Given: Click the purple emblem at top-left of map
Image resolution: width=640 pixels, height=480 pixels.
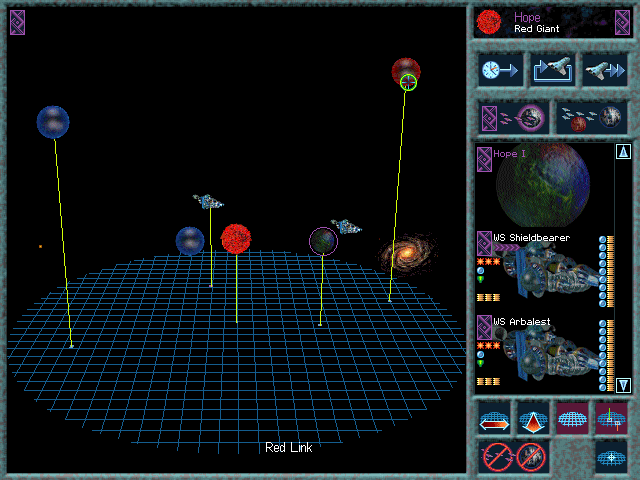Looking at the screenshot, I should tap(17, 22).
